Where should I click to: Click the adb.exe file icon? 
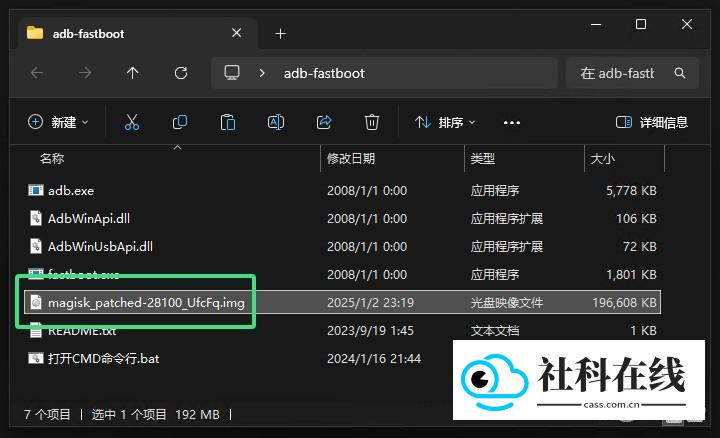[x=36, y=190]
